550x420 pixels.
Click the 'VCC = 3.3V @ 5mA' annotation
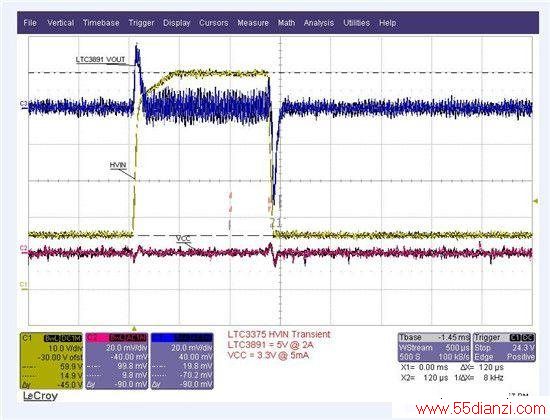268,355
